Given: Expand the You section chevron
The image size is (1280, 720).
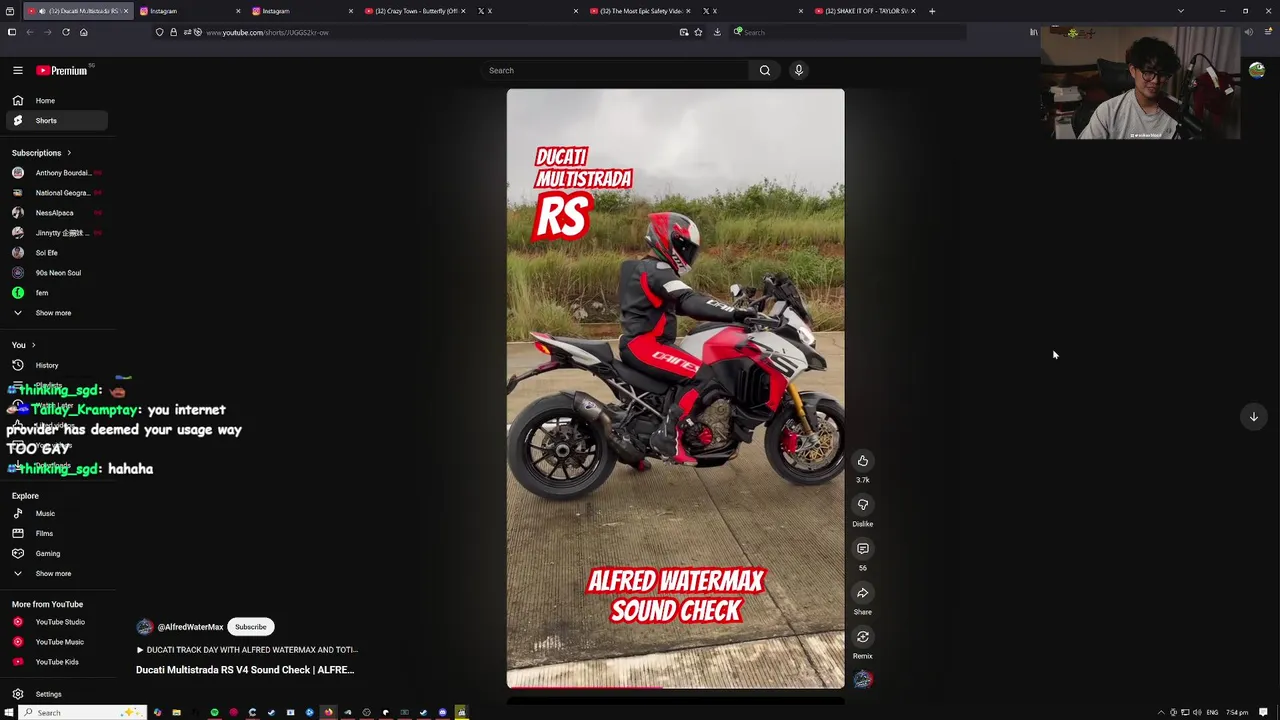Looking at the screenshot, I should pos(33,345).
